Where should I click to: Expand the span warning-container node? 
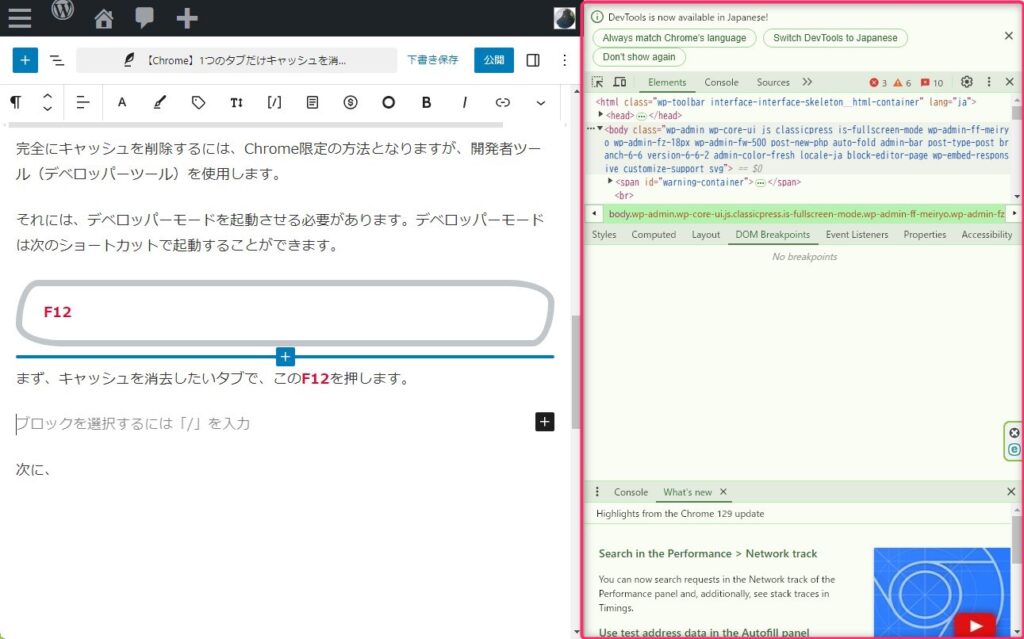click(611, 181)
